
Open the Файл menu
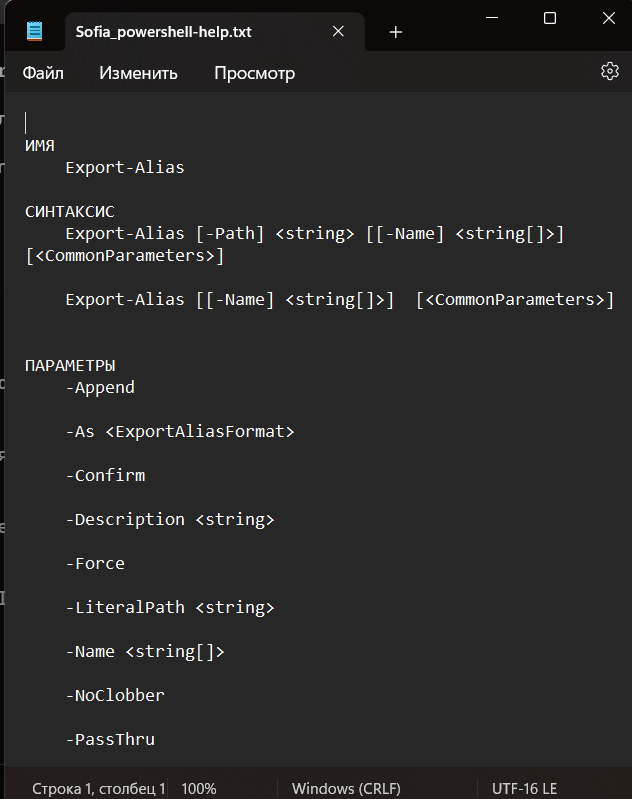tap(43, 73)
